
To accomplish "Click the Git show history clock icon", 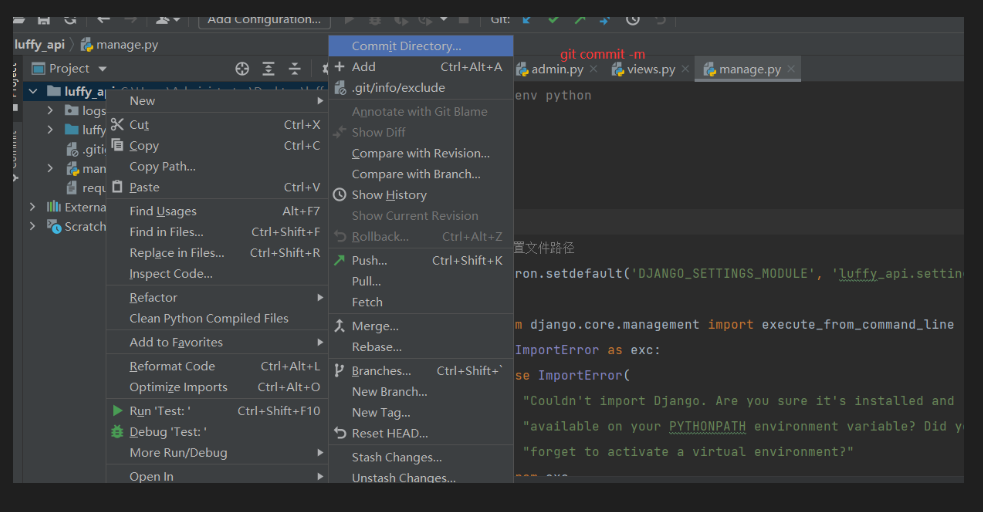I will [x=633, y=19].
